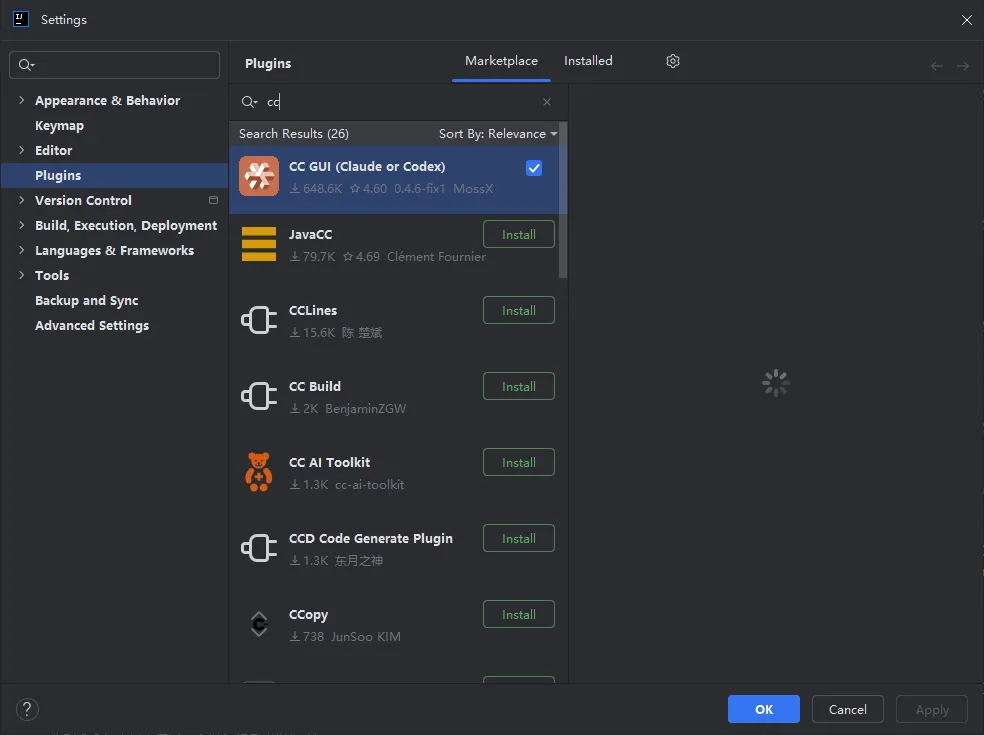Switch to the Installed tab

(588, 61)
